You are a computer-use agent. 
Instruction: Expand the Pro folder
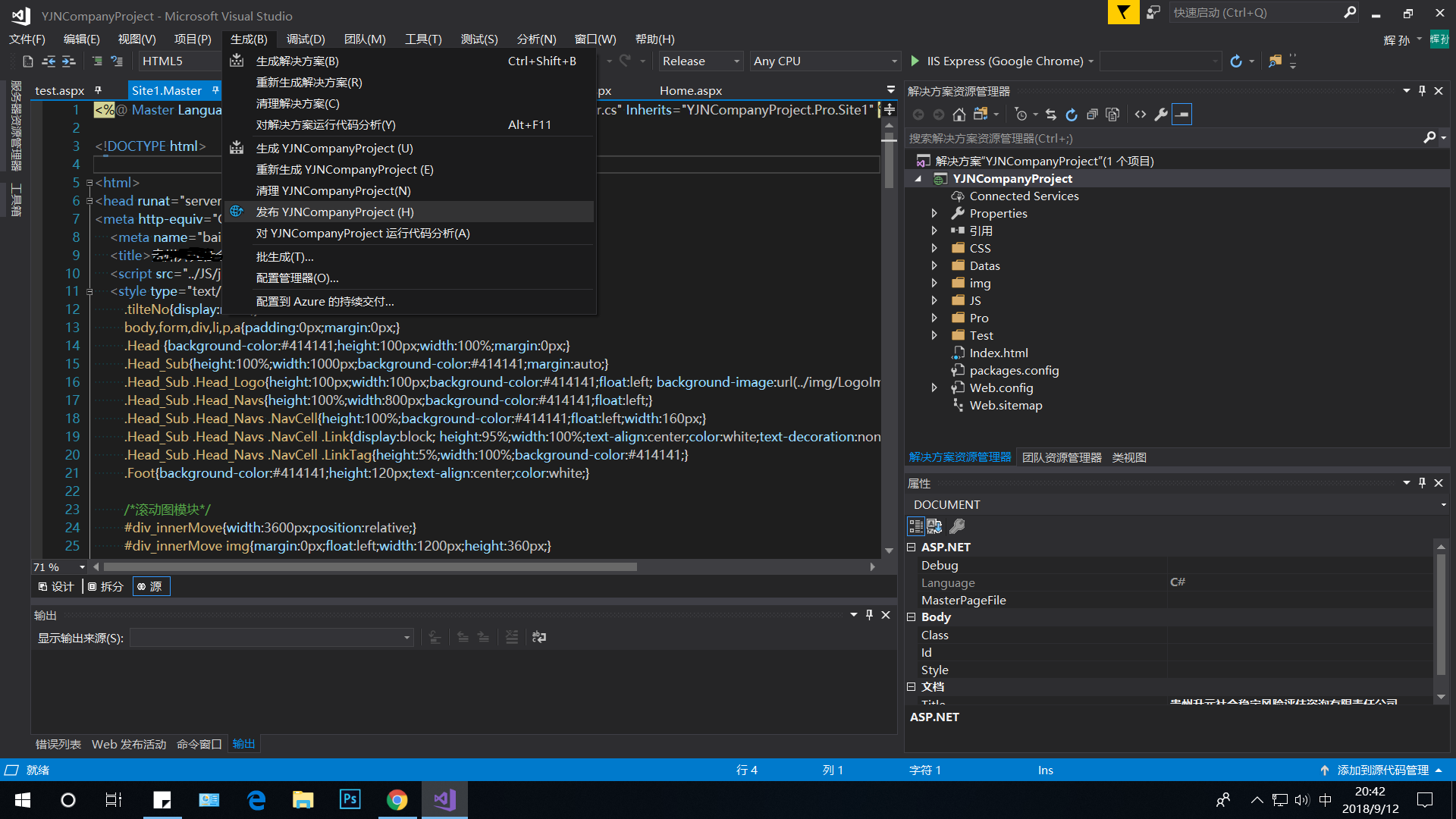click(934, 318)
